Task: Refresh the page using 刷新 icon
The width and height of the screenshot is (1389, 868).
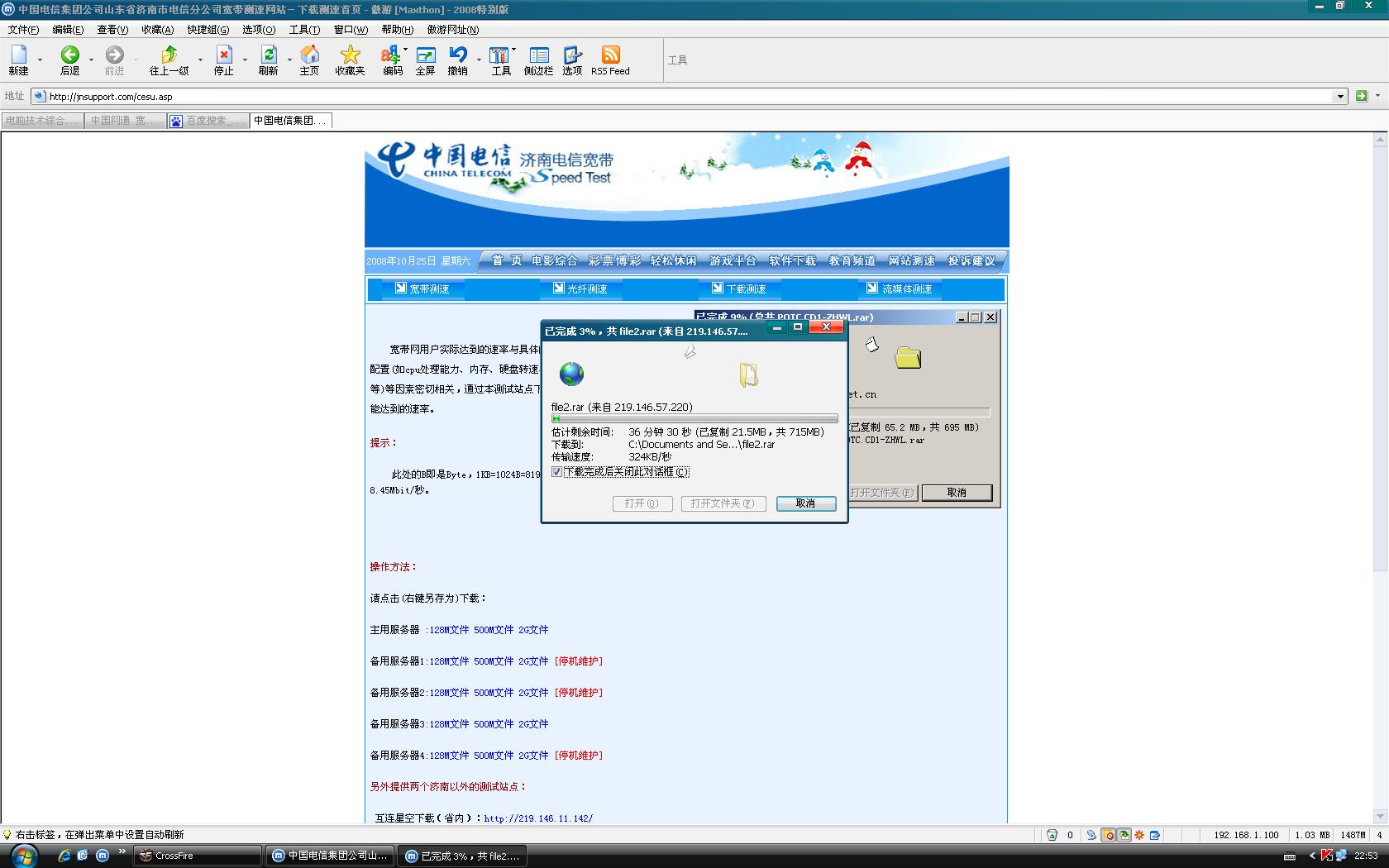Action: point(269,60)
